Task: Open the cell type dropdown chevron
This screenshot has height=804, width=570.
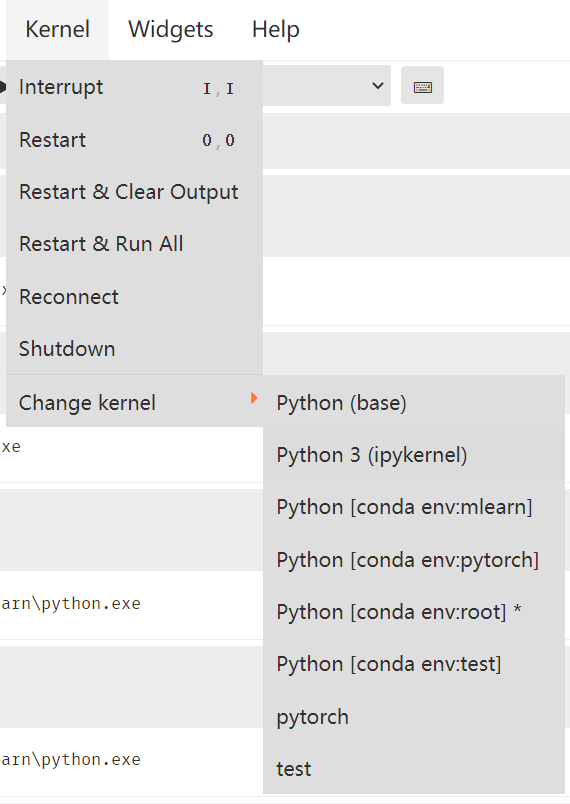Action: [378, 86]
